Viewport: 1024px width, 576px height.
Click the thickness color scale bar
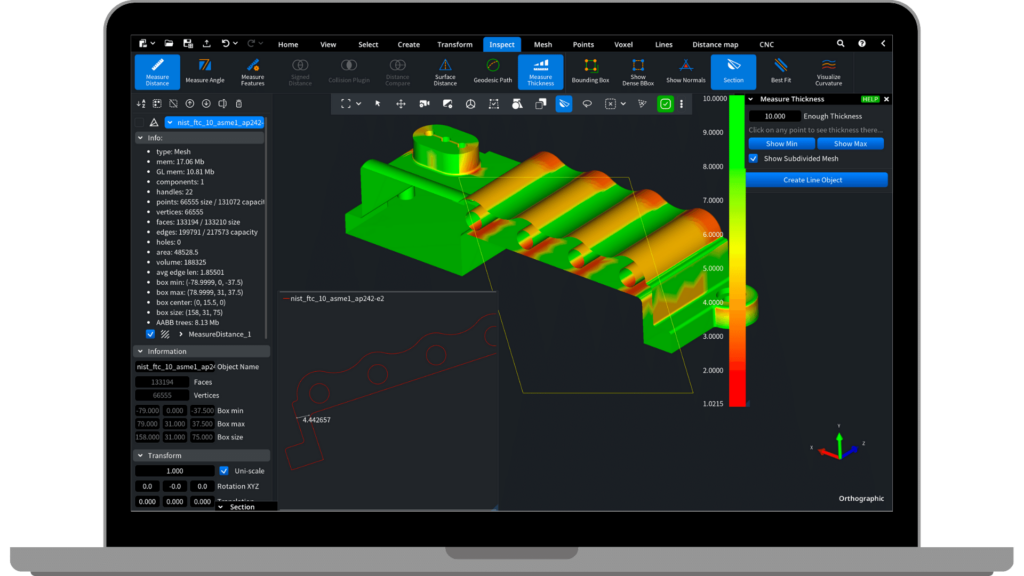coord(738,250)
